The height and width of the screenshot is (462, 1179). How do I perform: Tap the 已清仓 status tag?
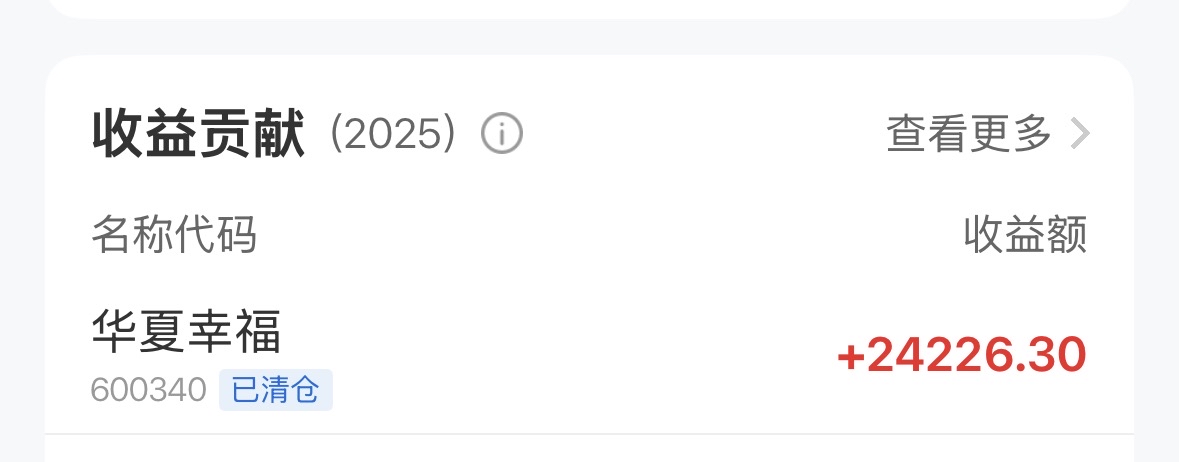click(x=275, y=389)
